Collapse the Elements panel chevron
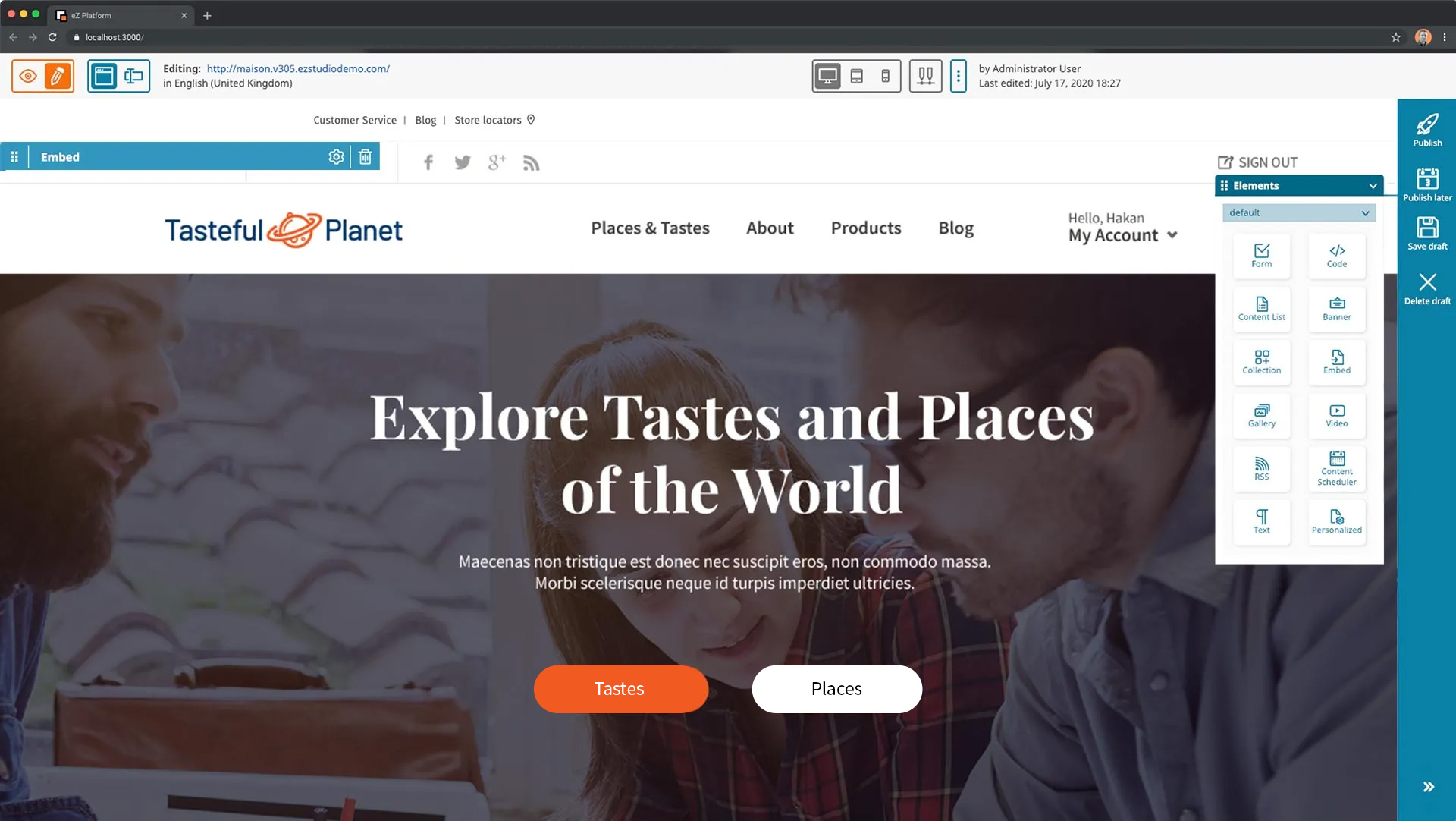This screenshot has height=821, width=1456. [x=1373, y=186]
